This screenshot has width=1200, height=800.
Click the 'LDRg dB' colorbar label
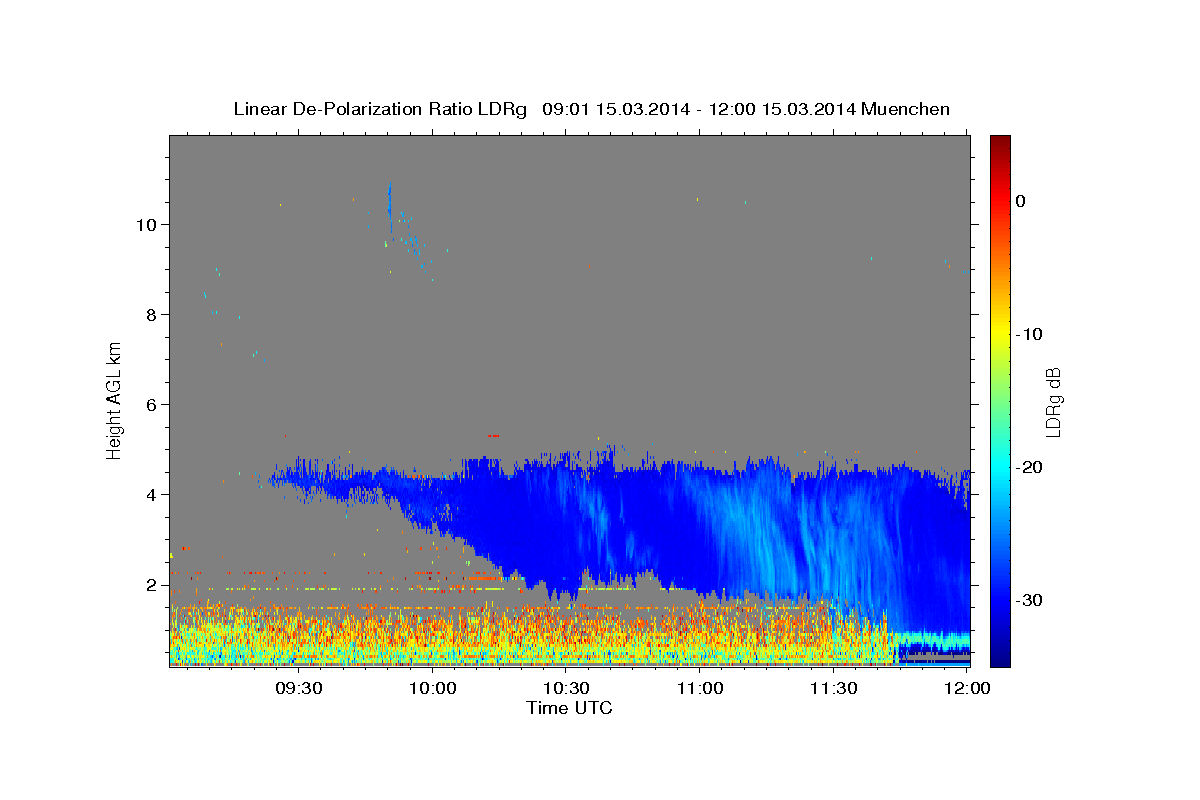[1052, 401]
